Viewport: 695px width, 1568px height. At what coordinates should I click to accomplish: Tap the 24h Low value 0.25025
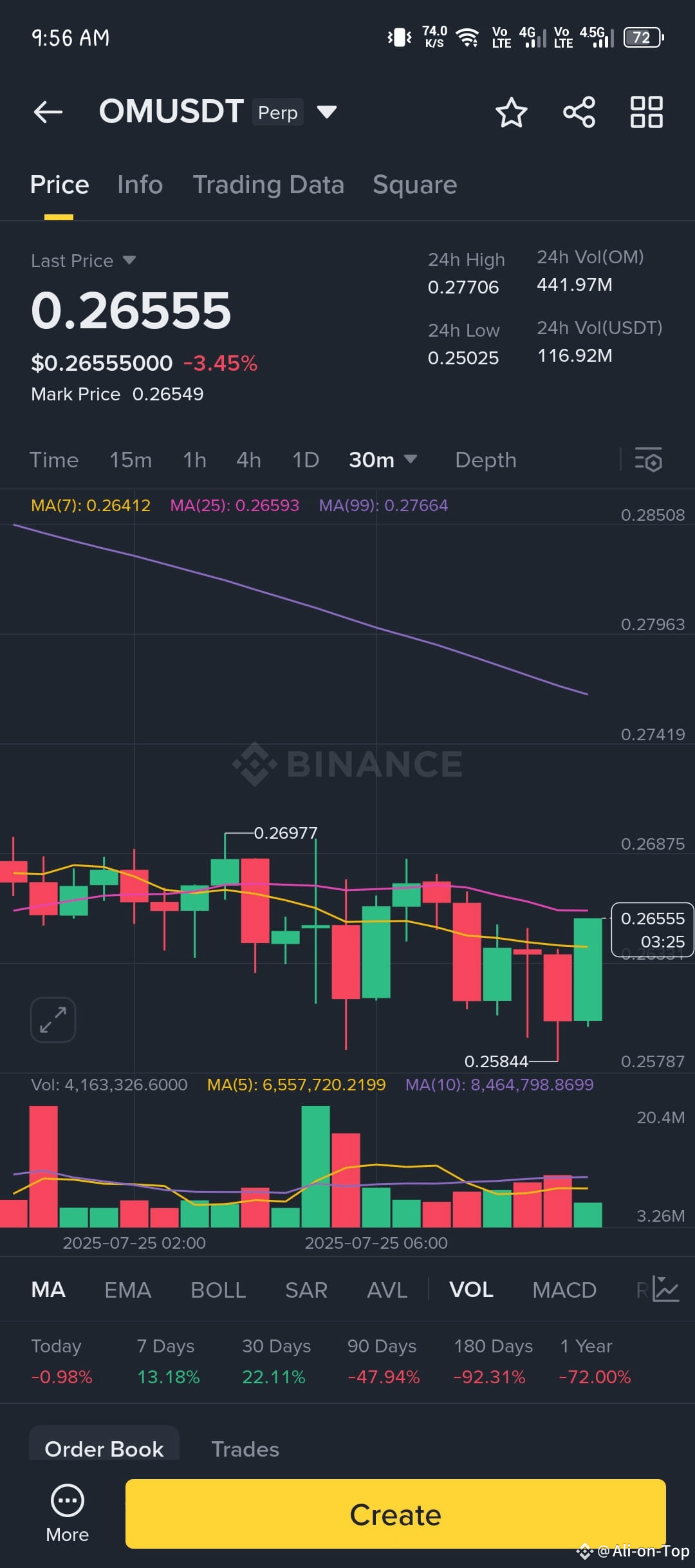pyautogui.click(x=463, y=358)
